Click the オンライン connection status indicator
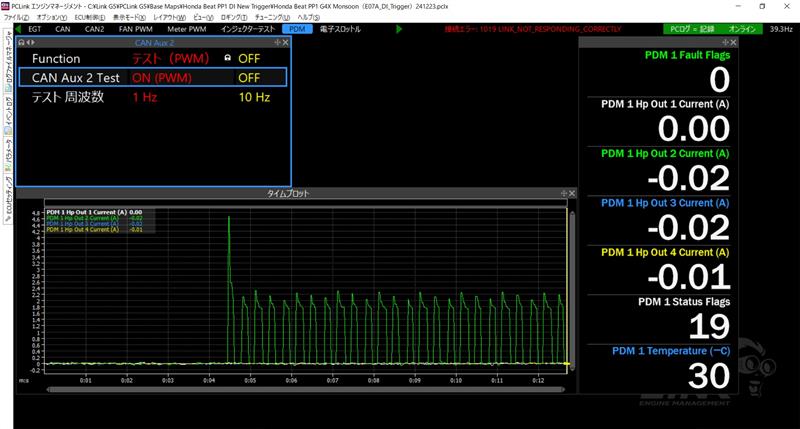800x429 pixels. (742, 29)
